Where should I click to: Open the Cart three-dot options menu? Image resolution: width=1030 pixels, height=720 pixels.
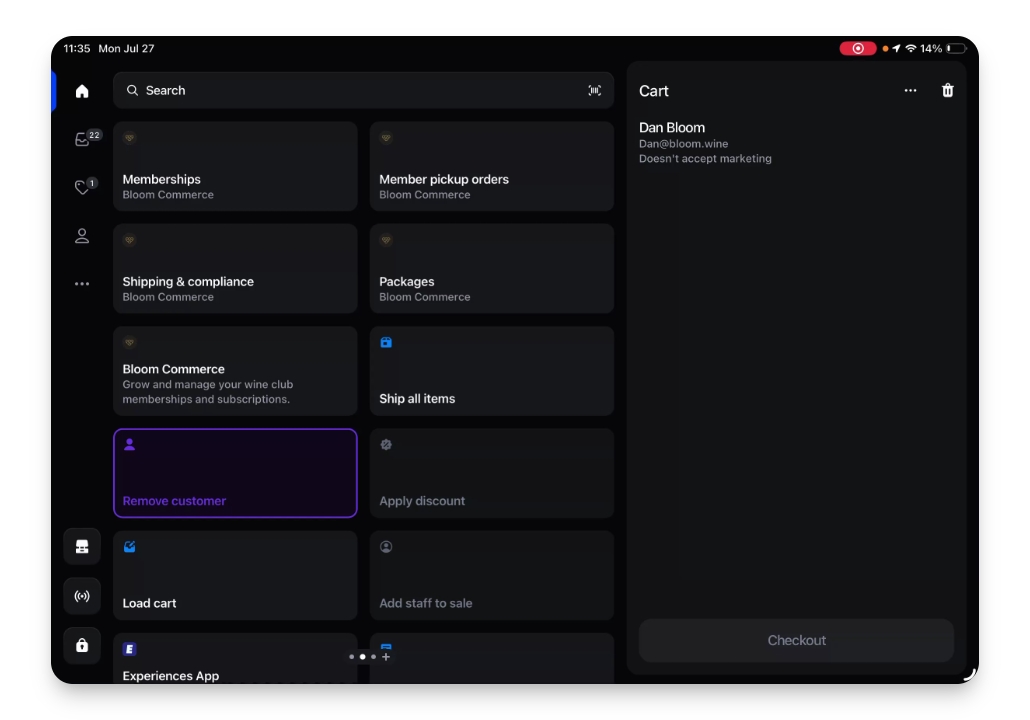click(x=910, y=91)
